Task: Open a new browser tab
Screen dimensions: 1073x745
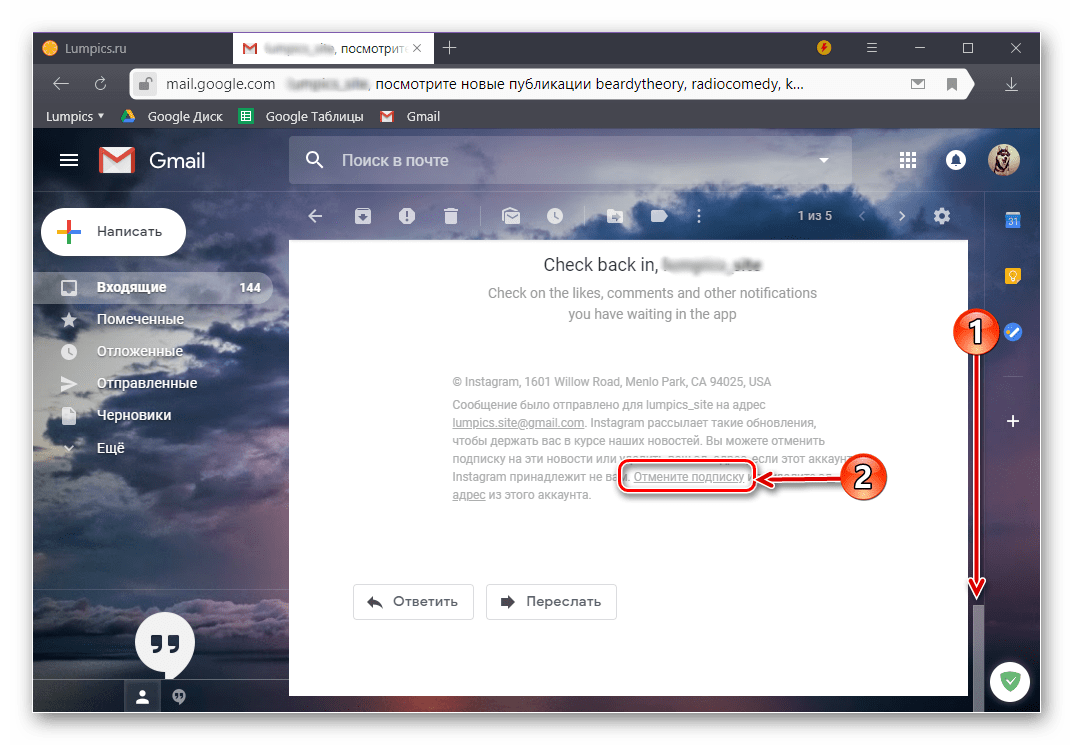Action: pyautogui.click(x=450, y=48)
